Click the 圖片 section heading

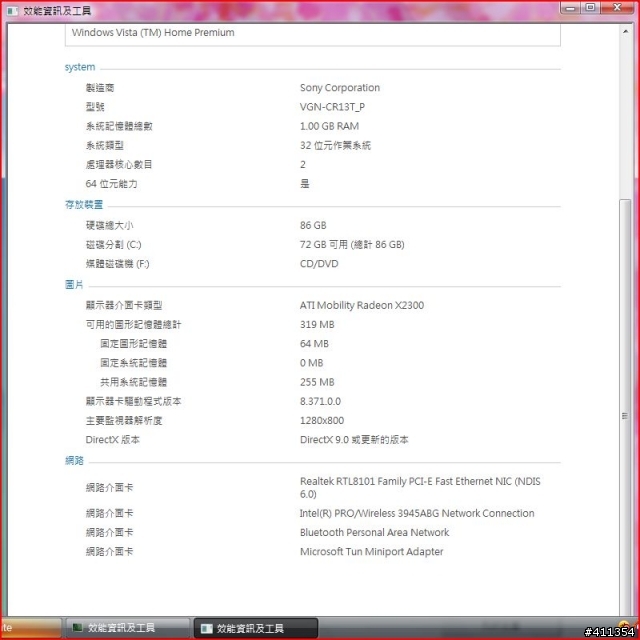[74, 284]
